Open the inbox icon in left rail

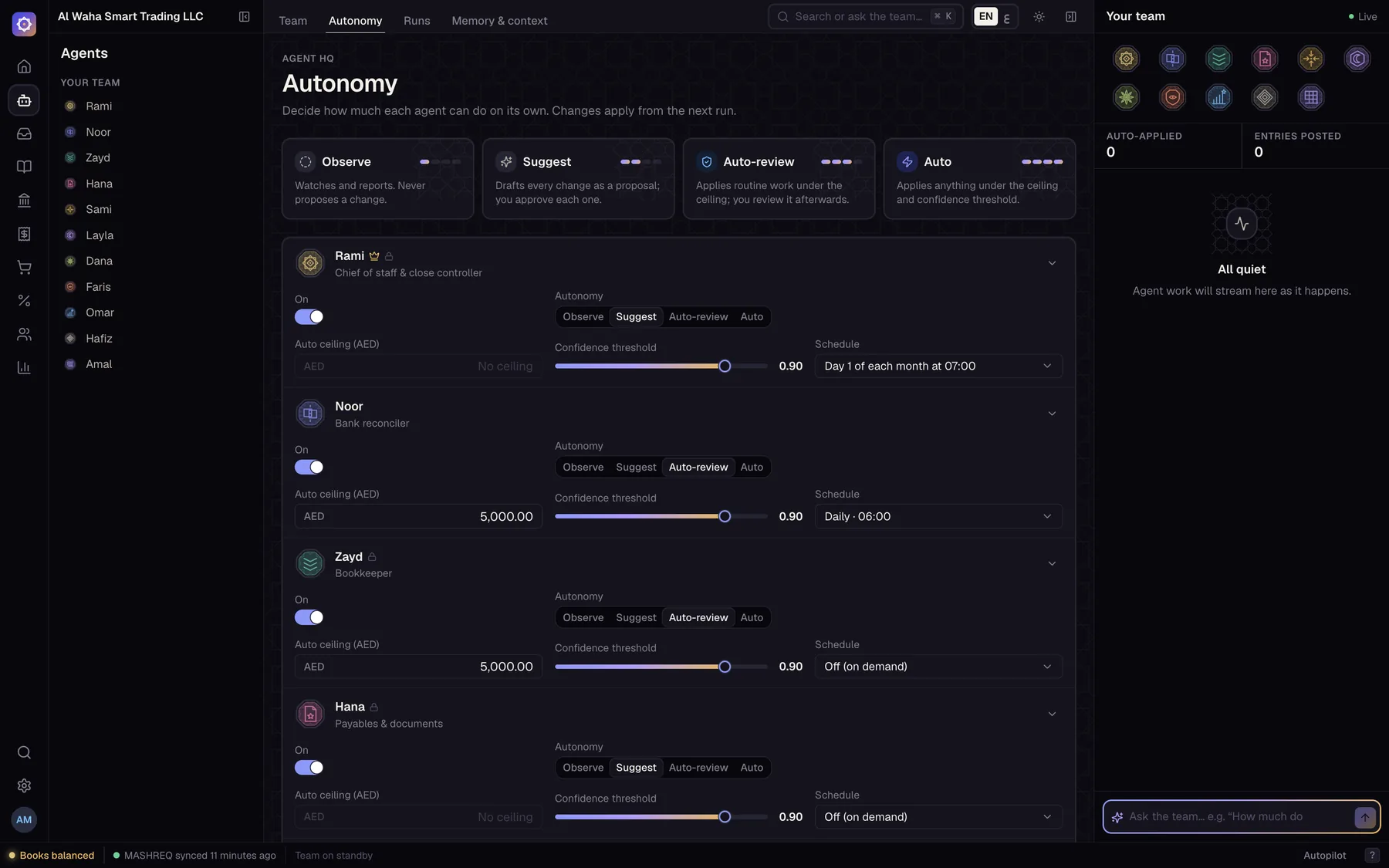coord(24,133)
